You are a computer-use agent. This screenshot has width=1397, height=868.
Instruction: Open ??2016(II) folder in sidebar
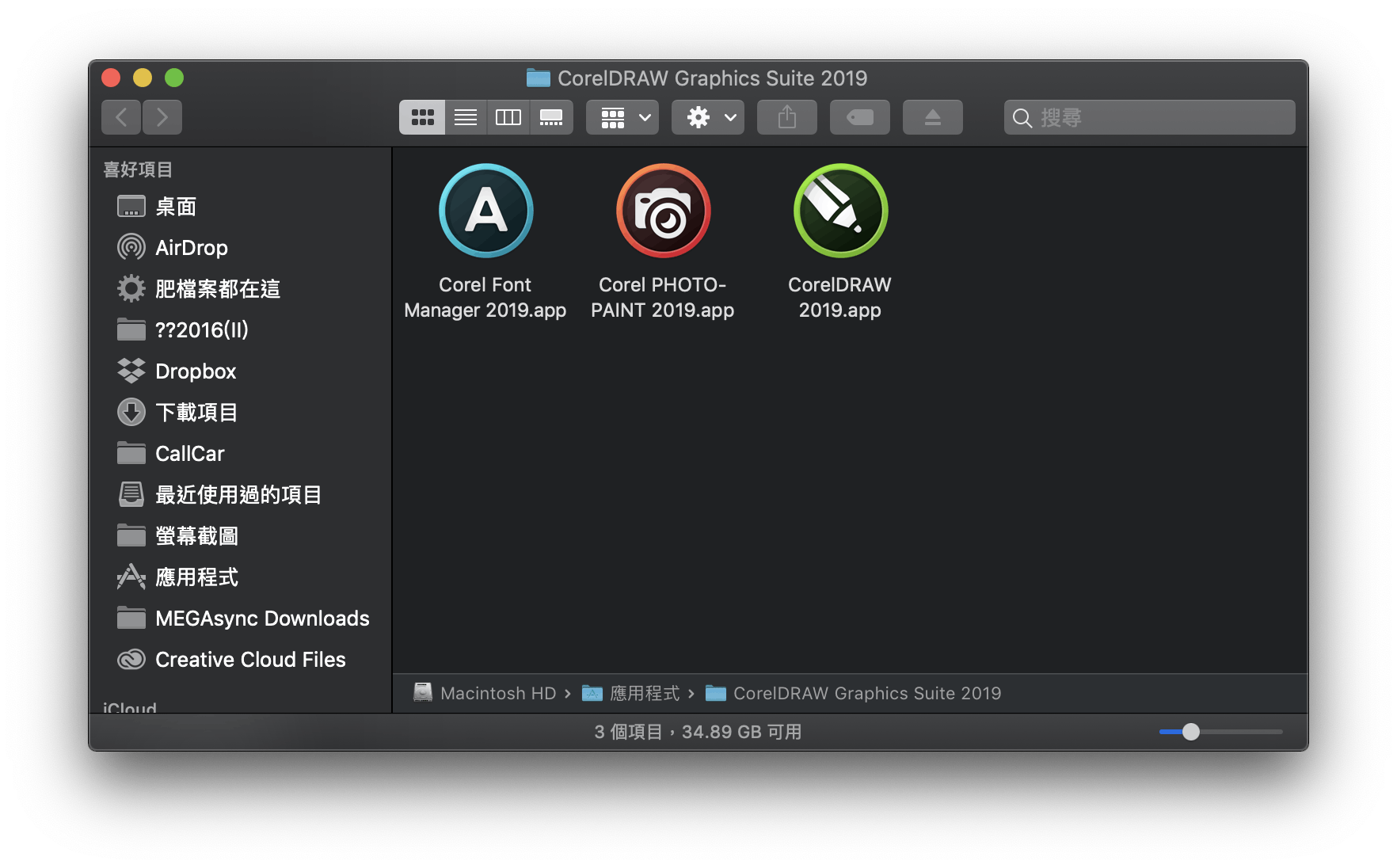tap(241, 330)
